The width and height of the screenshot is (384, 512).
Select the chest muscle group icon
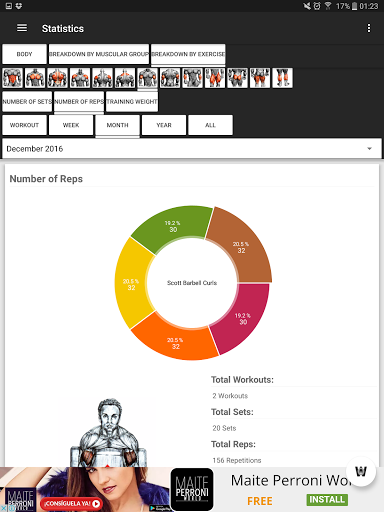(35, 78)
